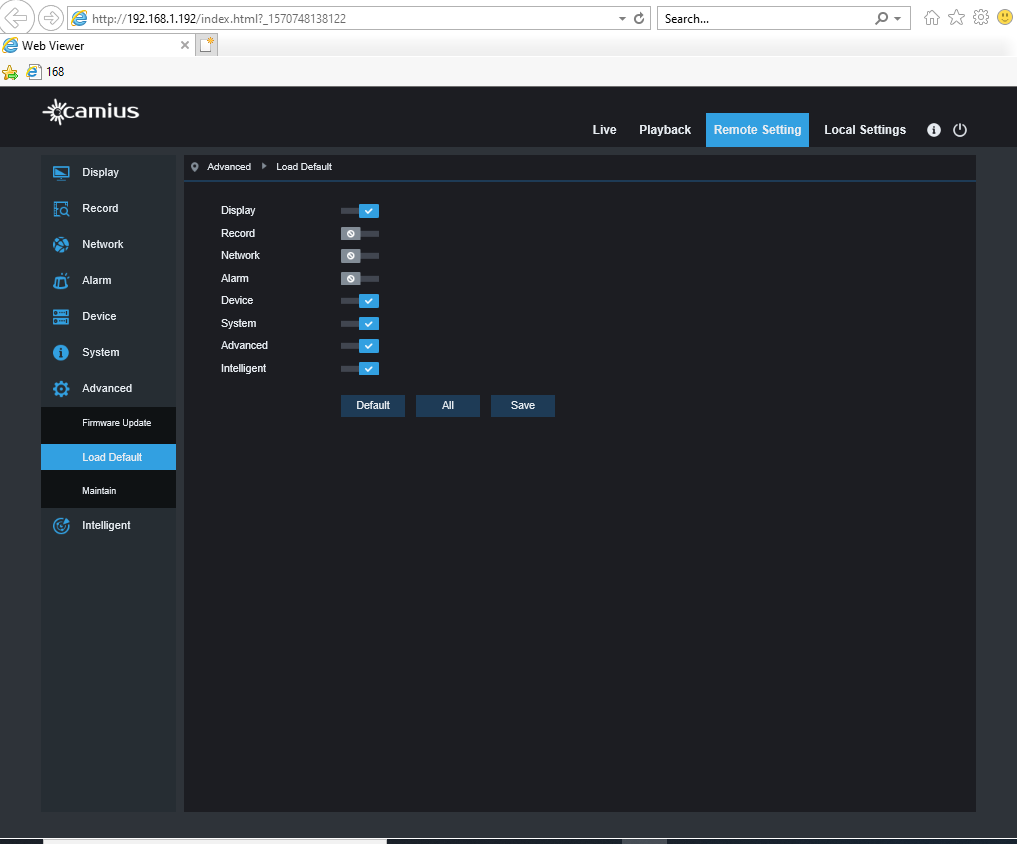Select the Record settings icon

62,208
